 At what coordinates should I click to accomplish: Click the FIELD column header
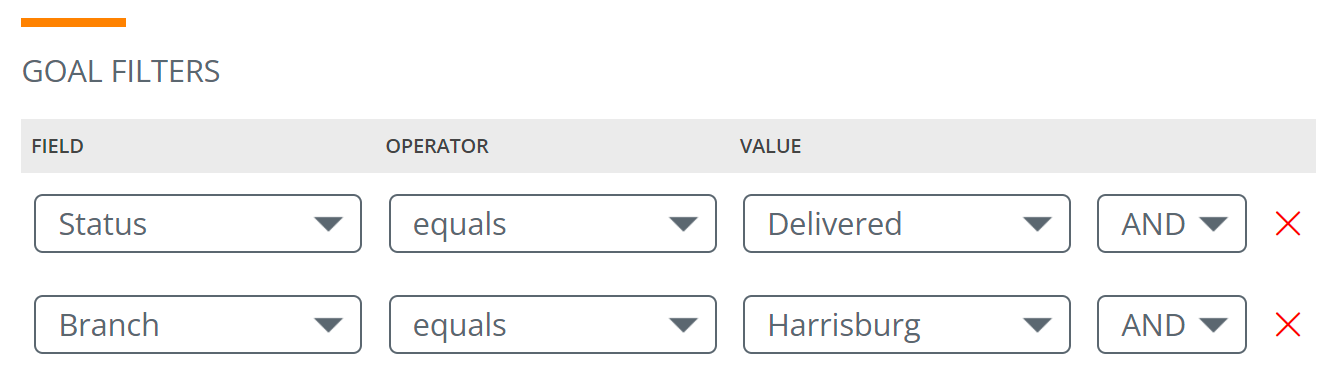point(57,147)
